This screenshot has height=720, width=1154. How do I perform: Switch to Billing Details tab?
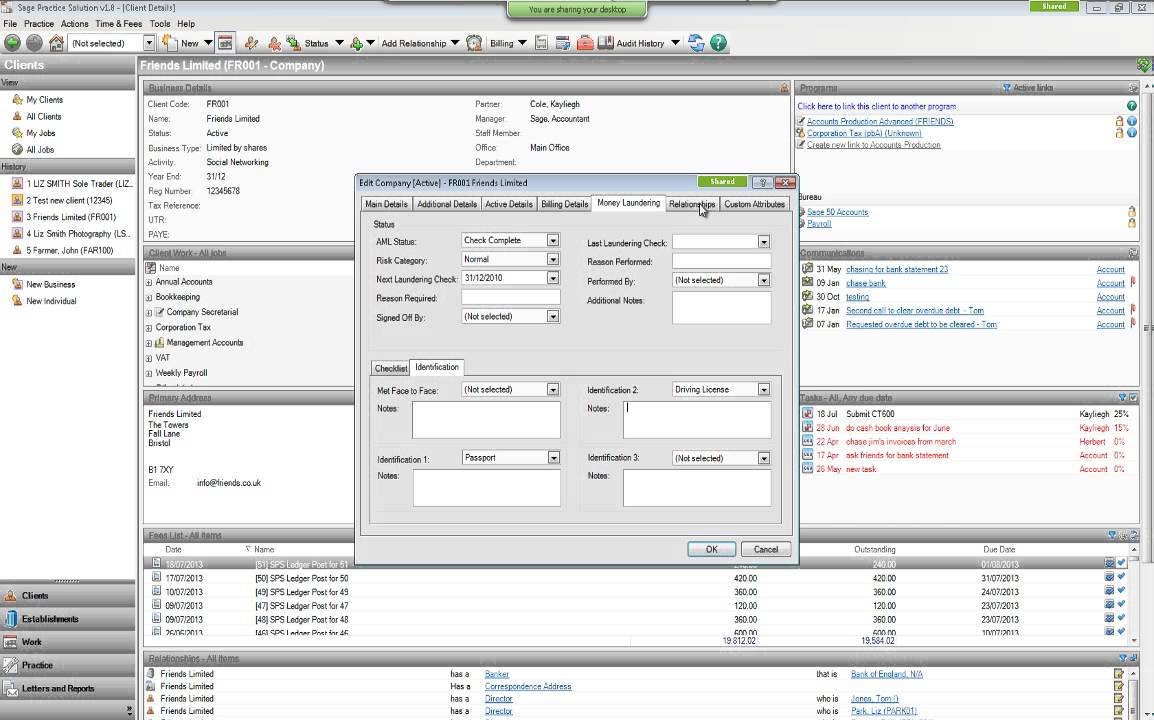(564, 204)
